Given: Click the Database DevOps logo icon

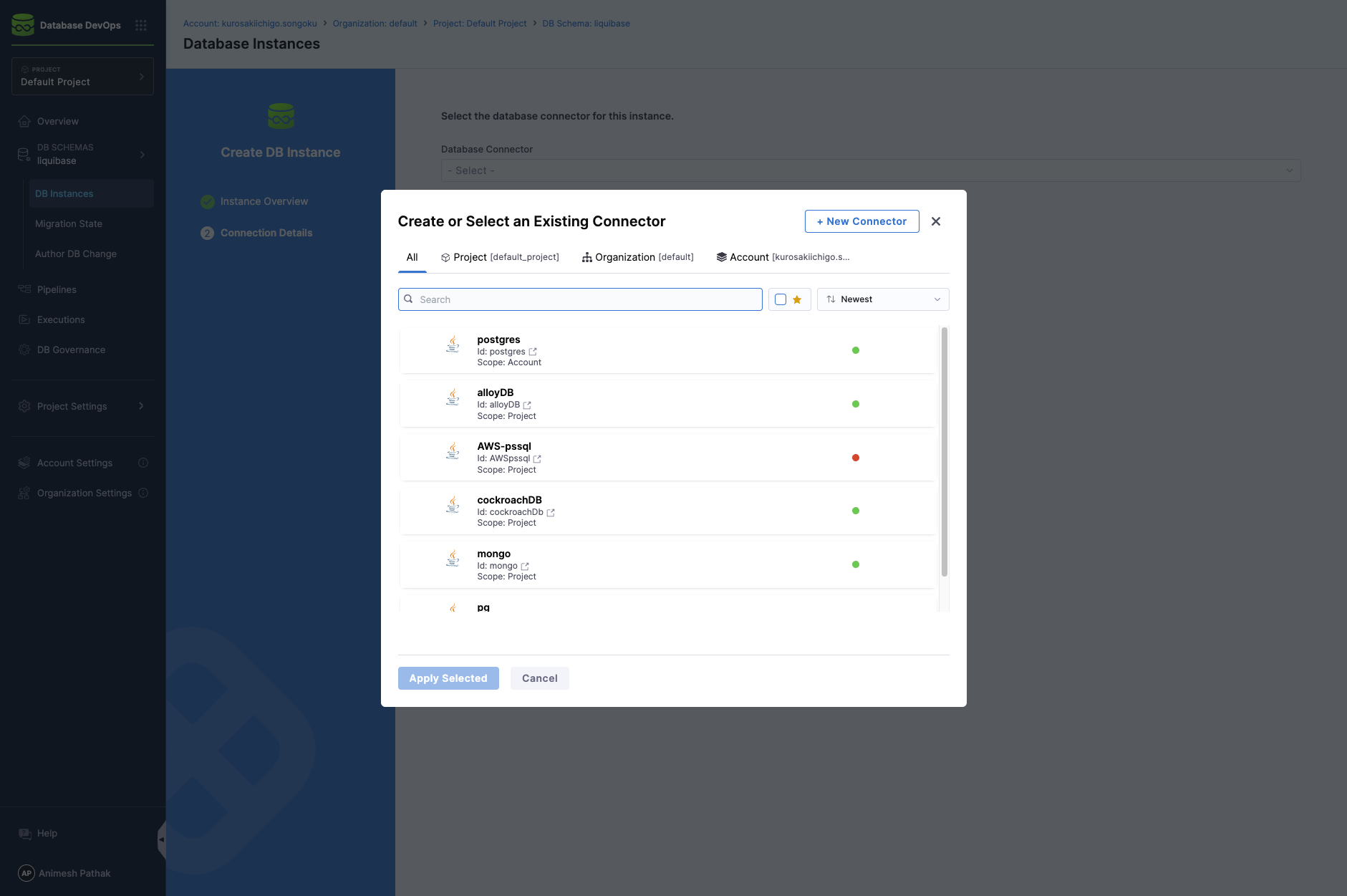Looking at the screenshot, I should click(23, 25).
